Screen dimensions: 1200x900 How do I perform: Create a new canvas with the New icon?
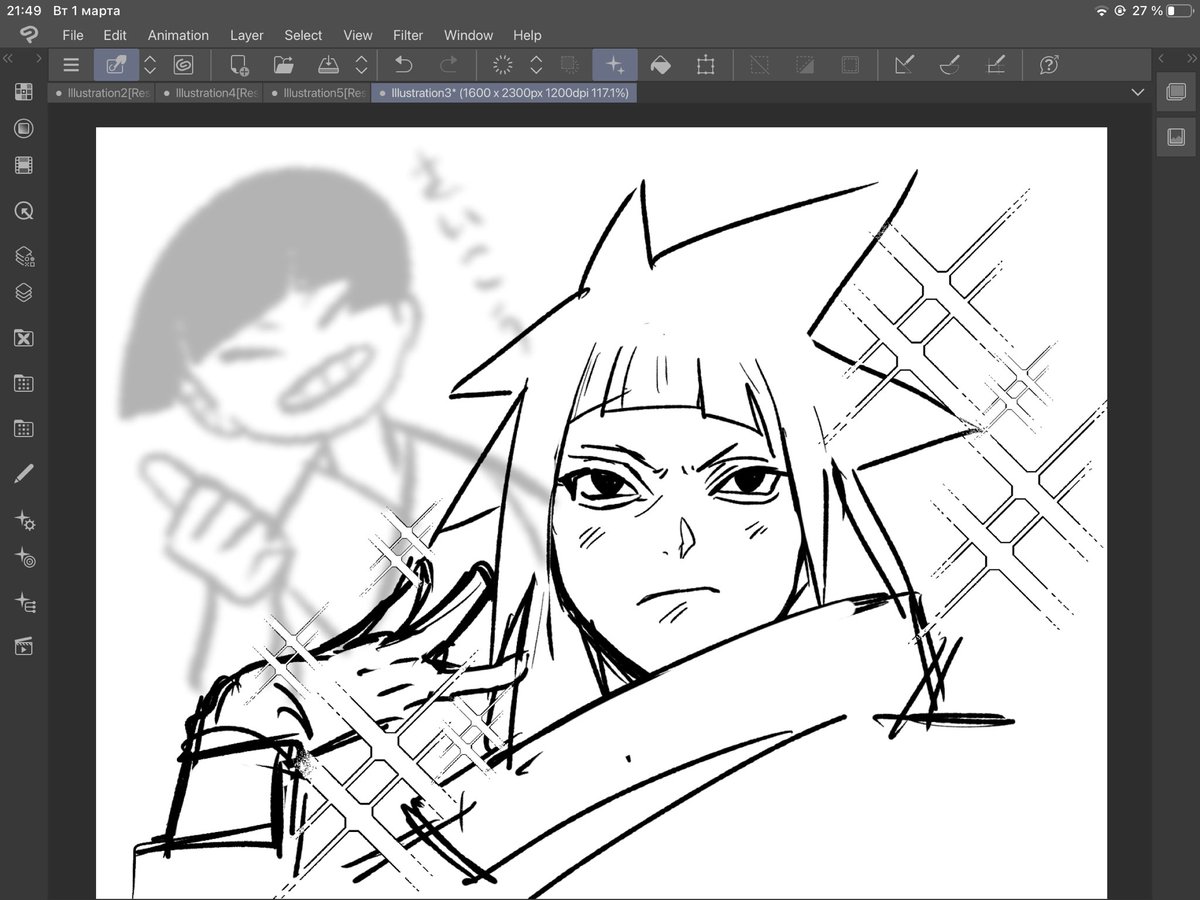[x=239, y=65]
